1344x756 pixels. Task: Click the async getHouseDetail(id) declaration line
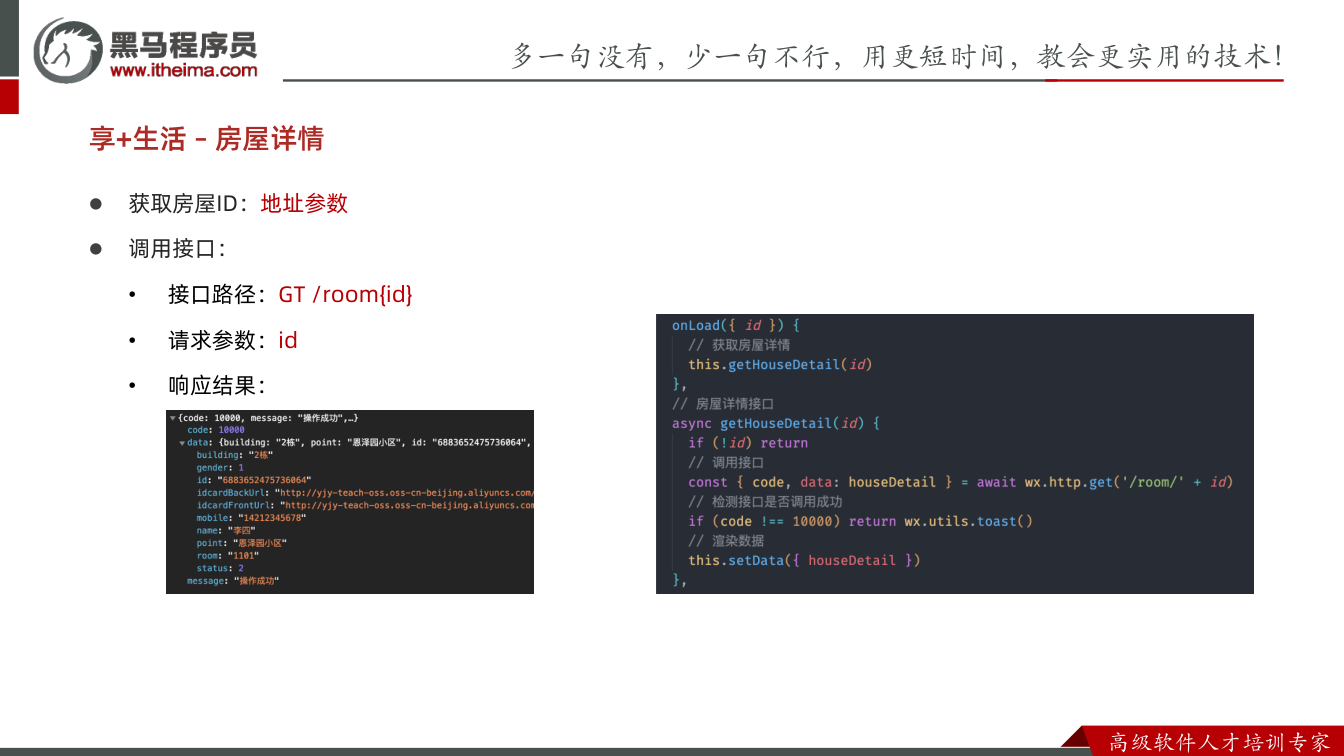[x=775, y=423]
